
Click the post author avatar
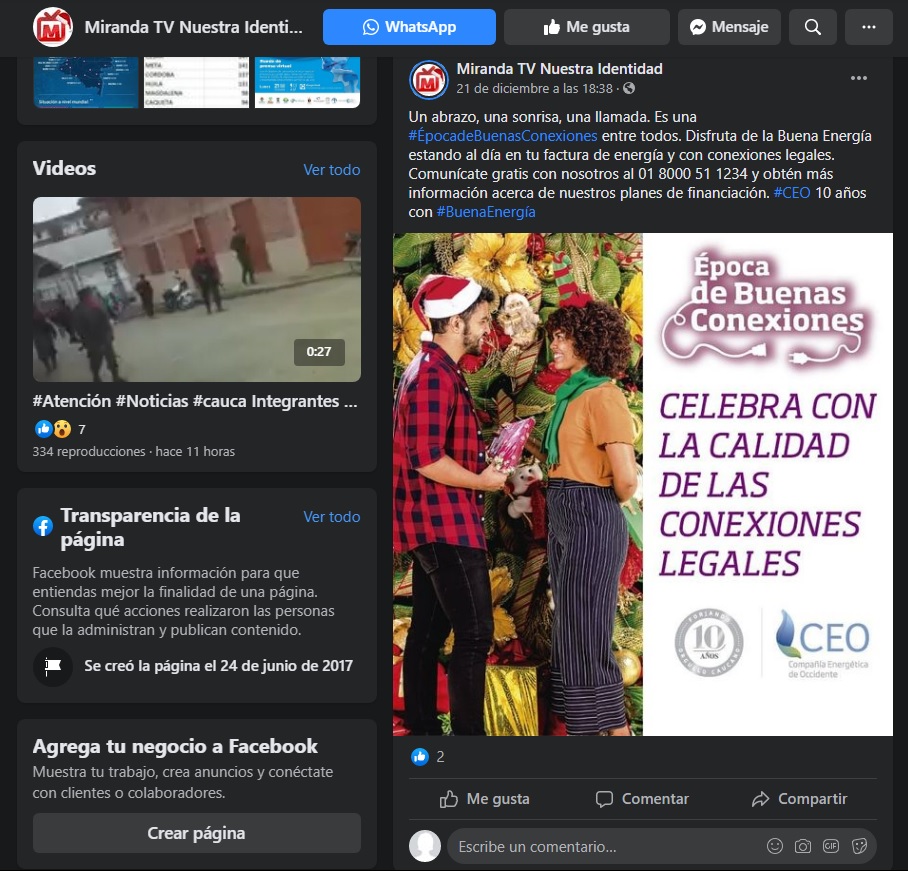[x=429, y=79]
